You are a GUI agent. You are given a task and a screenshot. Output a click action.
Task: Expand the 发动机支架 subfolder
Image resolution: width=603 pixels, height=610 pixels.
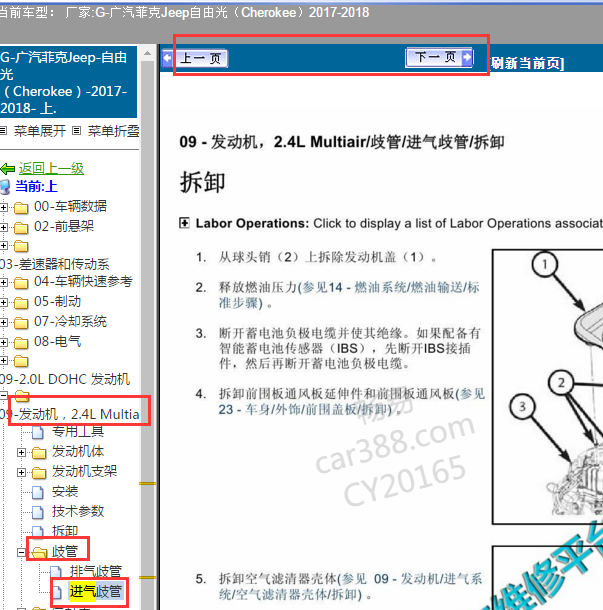[x=21, y=473]
